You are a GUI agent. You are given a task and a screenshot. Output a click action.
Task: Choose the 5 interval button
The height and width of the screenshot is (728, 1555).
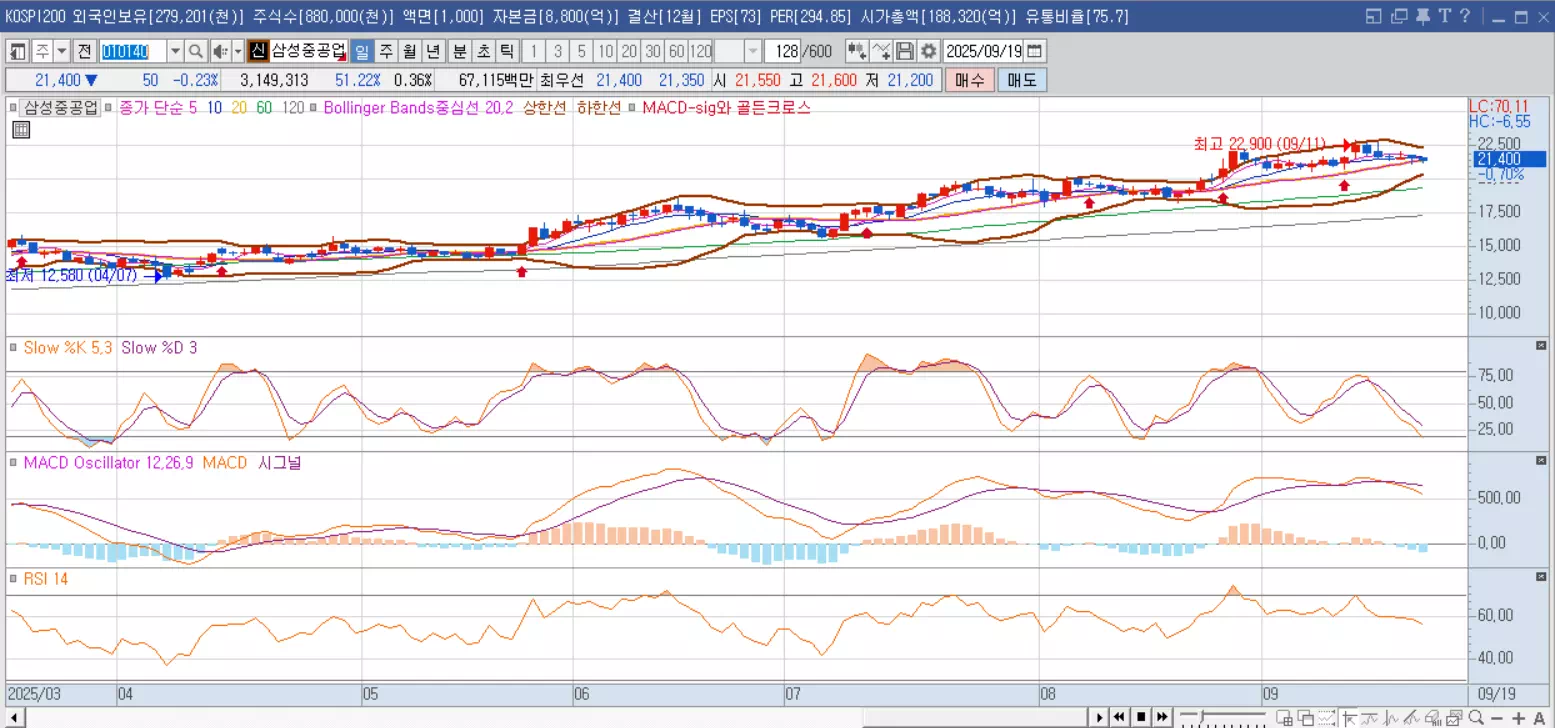coord(581,51)
